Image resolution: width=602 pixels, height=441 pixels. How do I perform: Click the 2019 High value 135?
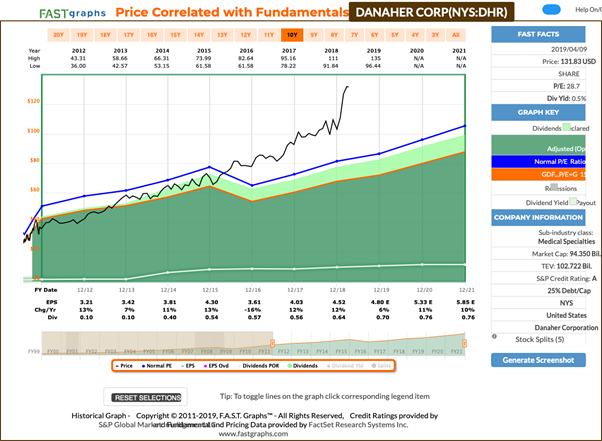(x=375, y=58)
